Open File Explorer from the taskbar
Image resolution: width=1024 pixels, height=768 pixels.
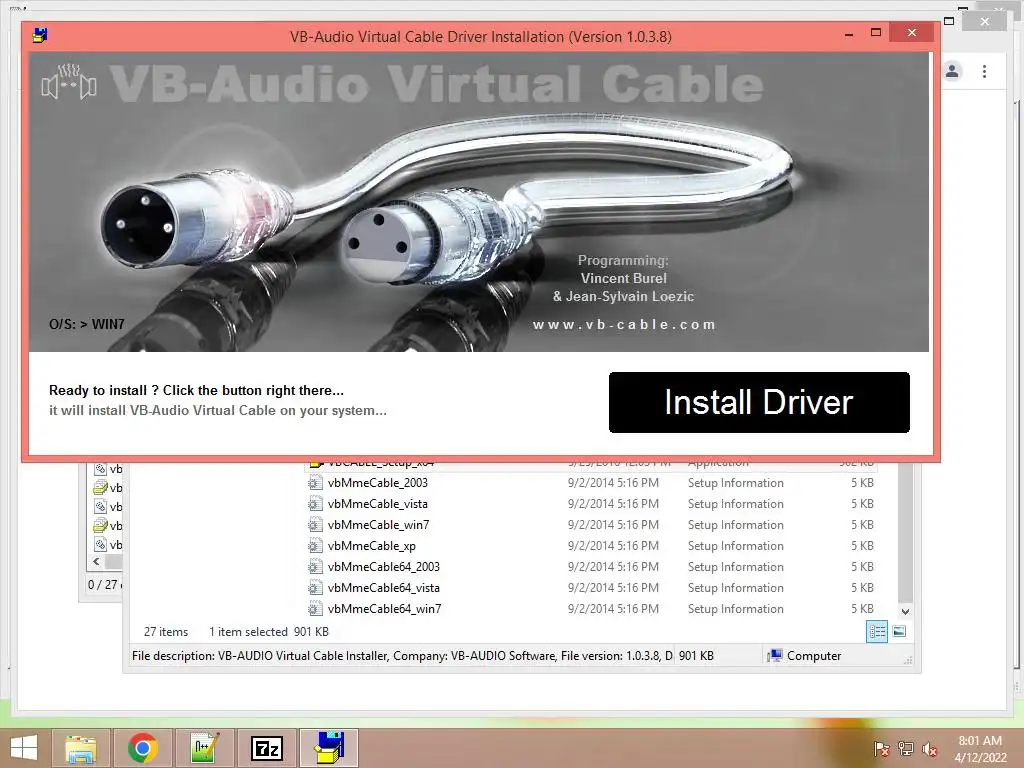(81, 748)
